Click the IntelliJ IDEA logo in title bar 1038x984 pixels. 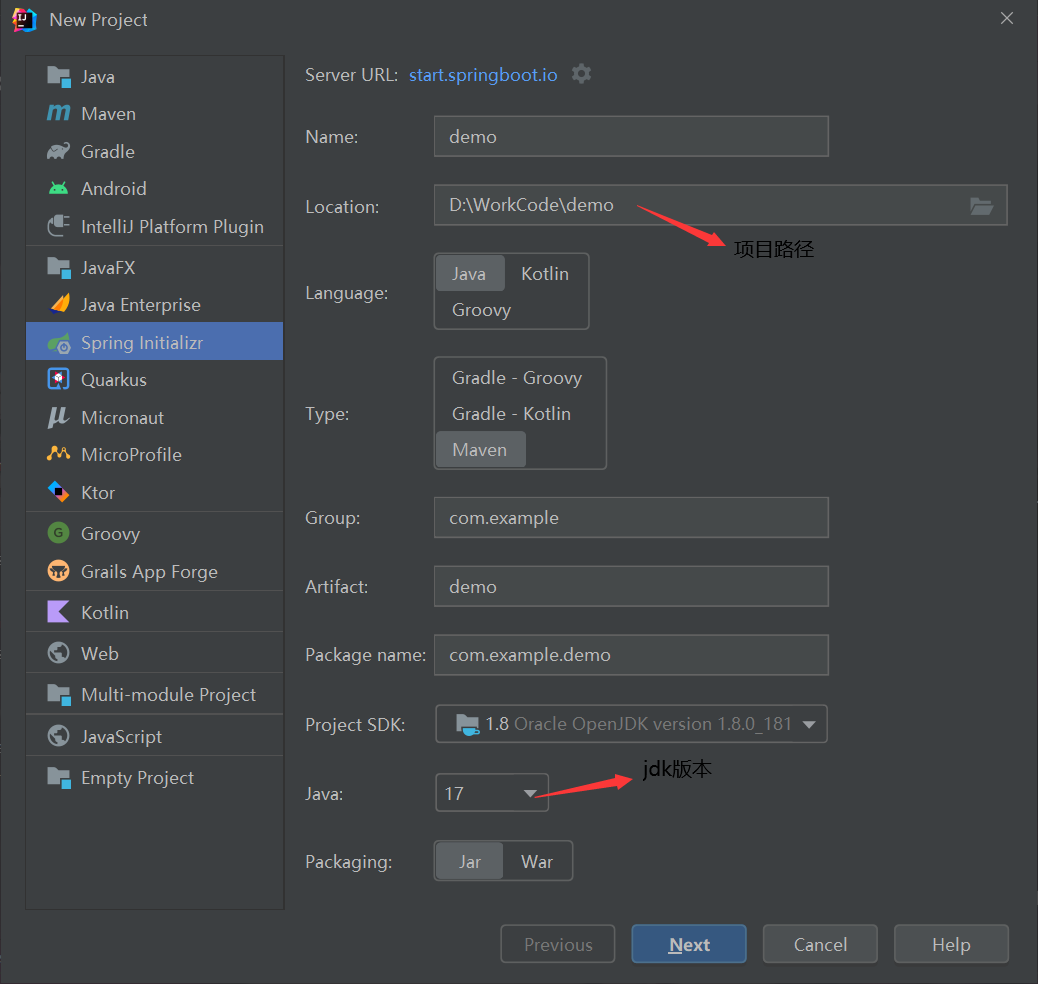coord(24,20)
